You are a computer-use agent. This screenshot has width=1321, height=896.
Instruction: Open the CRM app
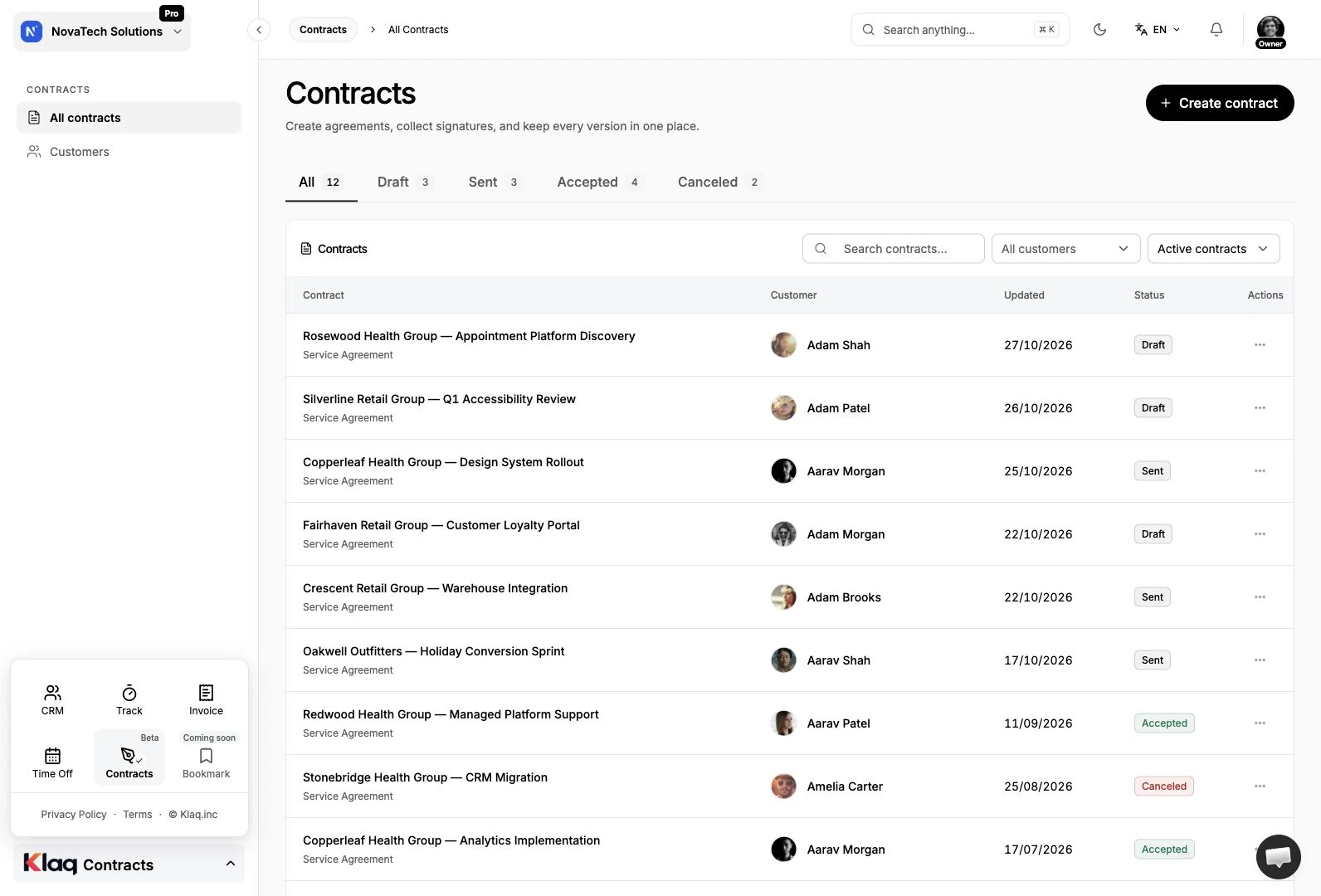(52, 700)
